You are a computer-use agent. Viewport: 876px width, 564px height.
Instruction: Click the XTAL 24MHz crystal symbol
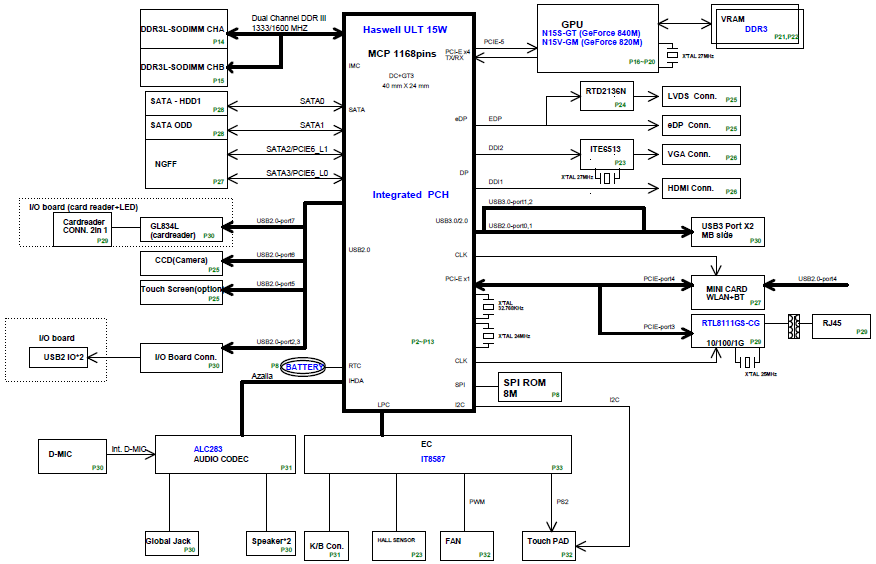[x=489, y=336]
